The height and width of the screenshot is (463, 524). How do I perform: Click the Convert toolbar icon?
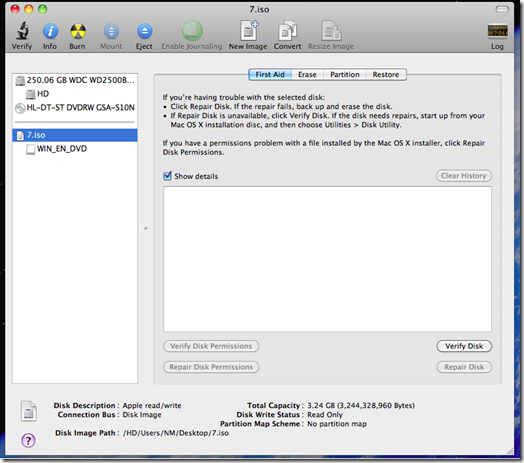pos(287,31)
